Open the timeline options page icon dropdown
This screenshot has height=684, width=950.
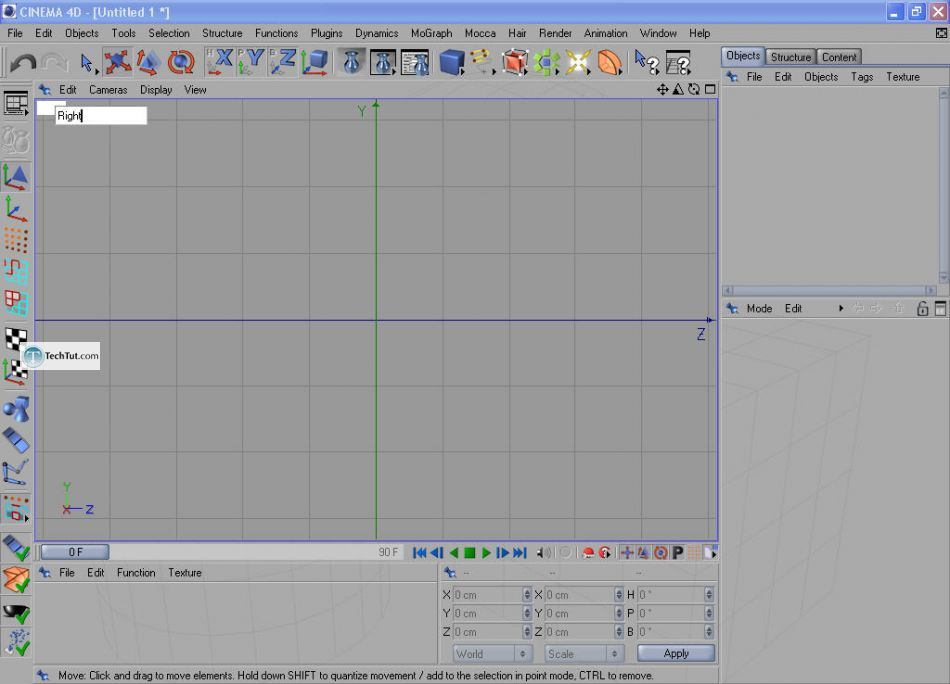coord(710,553)
